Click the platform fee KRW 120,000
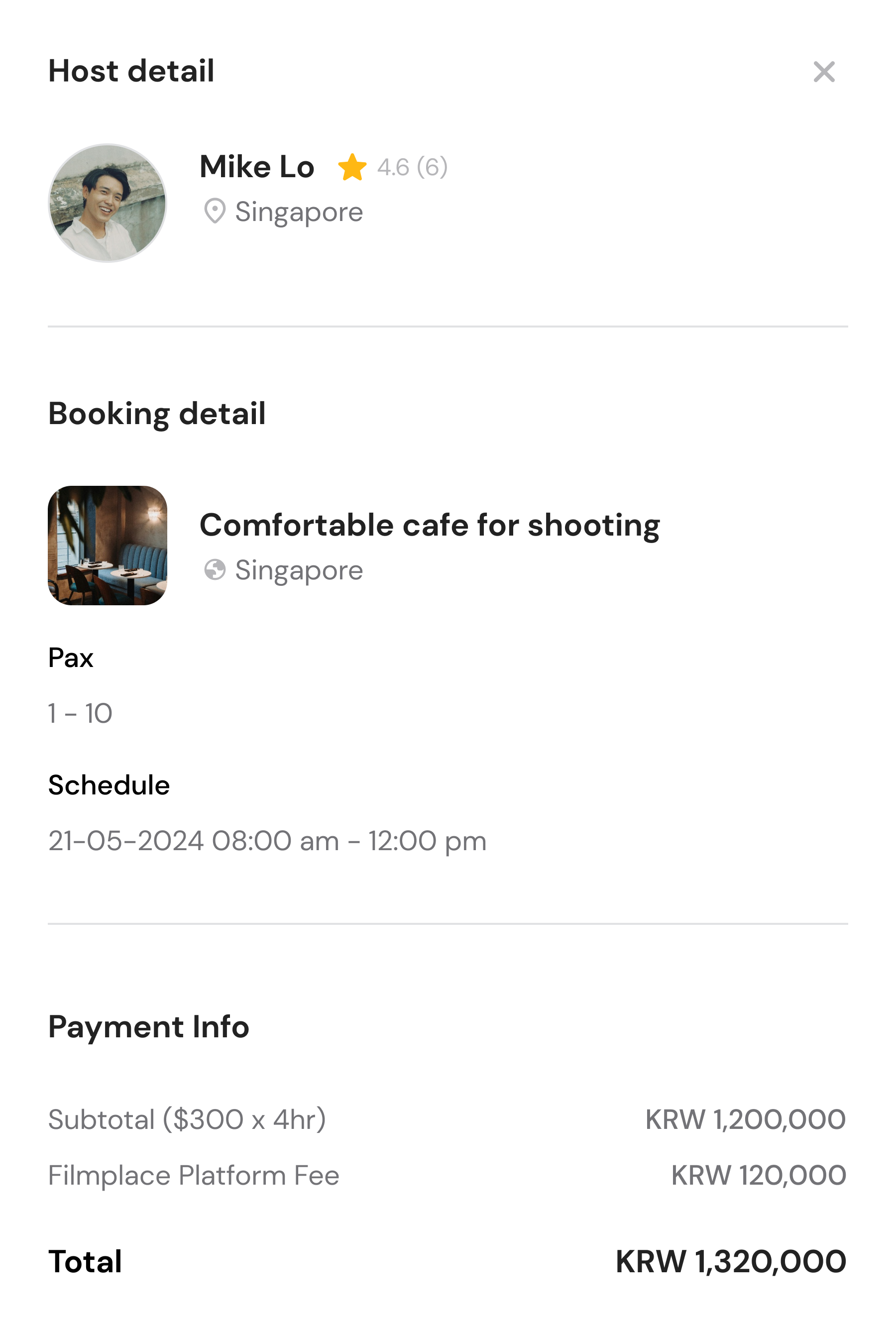The width and height of the screenshot is (896, 1330). [759, 1176]
